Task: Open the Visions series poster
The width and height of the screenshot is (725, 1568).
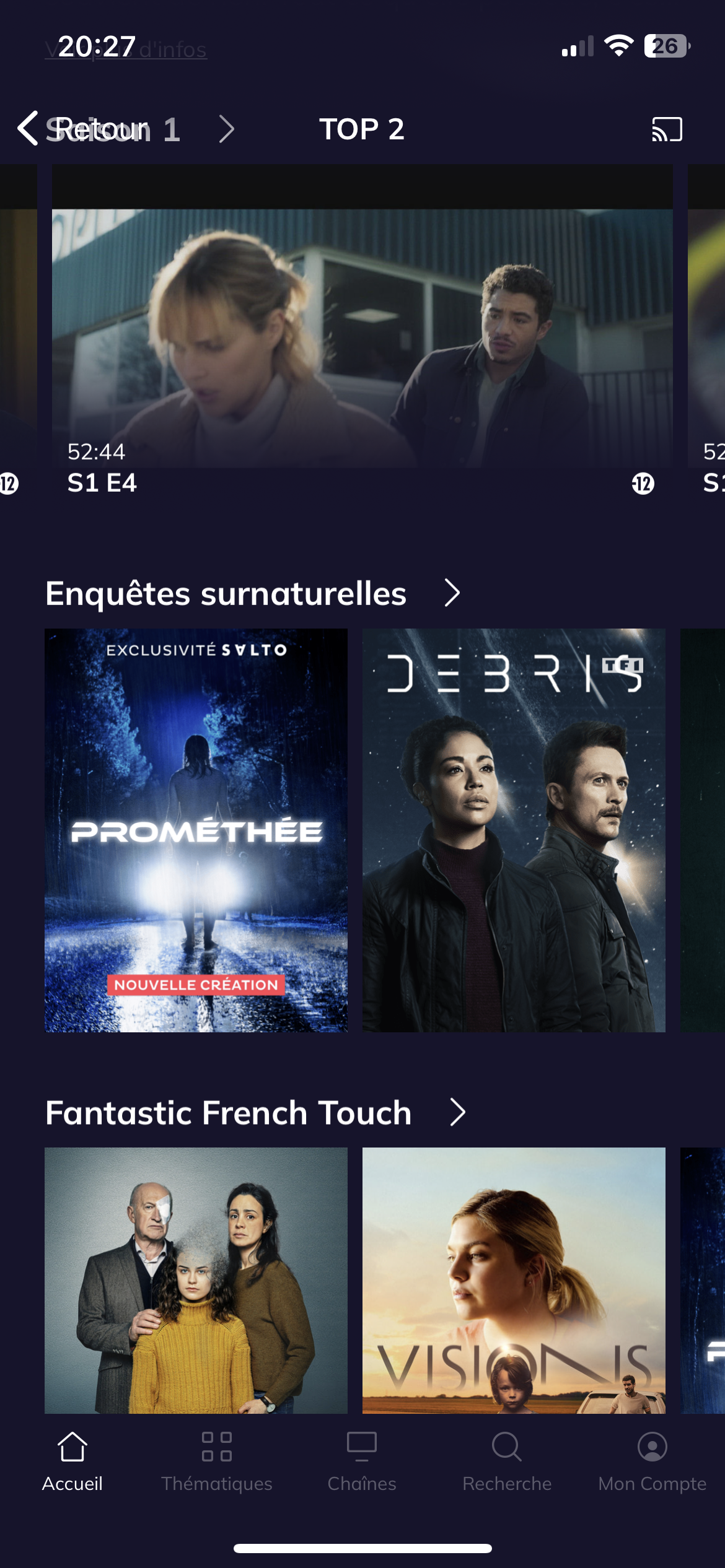Action: click(514, 1280)
